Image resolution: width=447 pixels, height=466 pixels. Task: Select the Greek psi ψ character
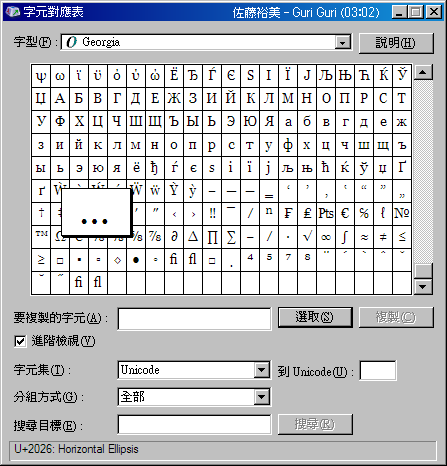(41, 76)
